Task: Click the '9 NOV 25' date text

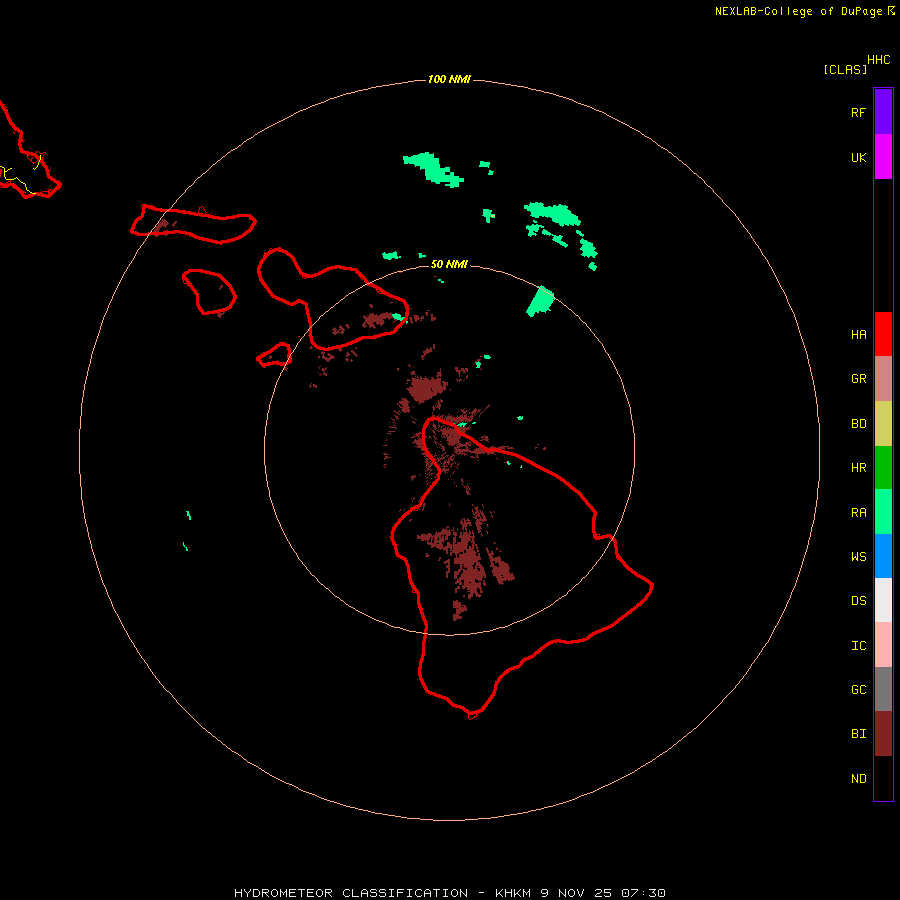Action: point(576,893)
